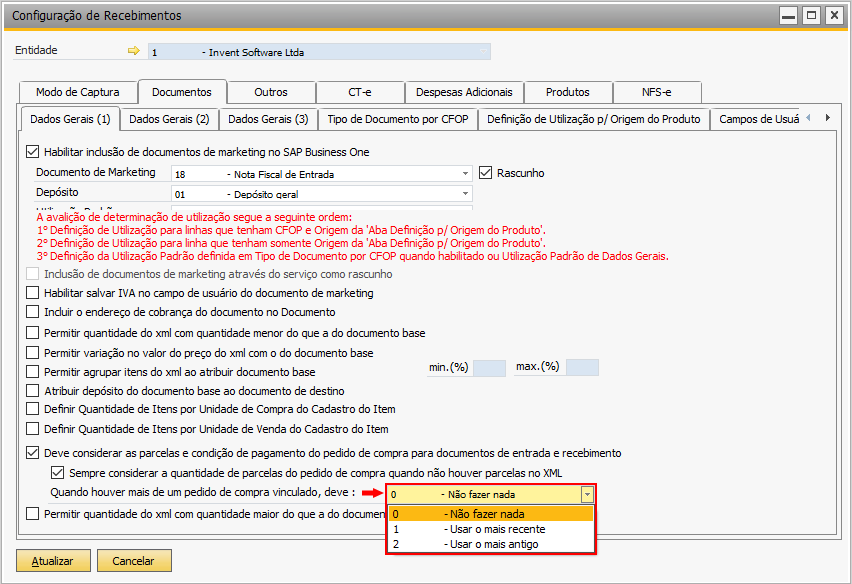Viewport: 852px width, 584px height.
Task: Select option 'Não fazer nada' in list
Action: [491, 514]
